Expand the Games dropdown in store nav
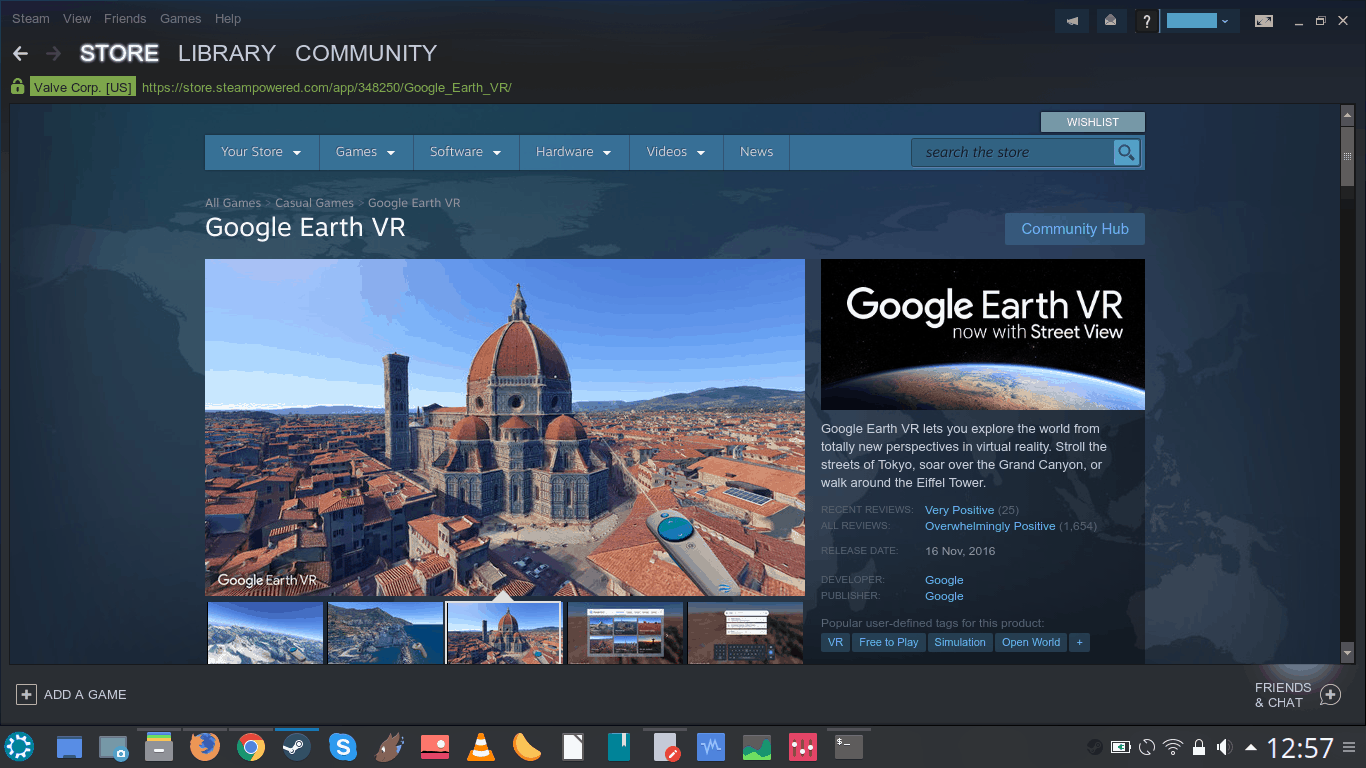This screenshot has width=1366, height=768. pos(366,152)
